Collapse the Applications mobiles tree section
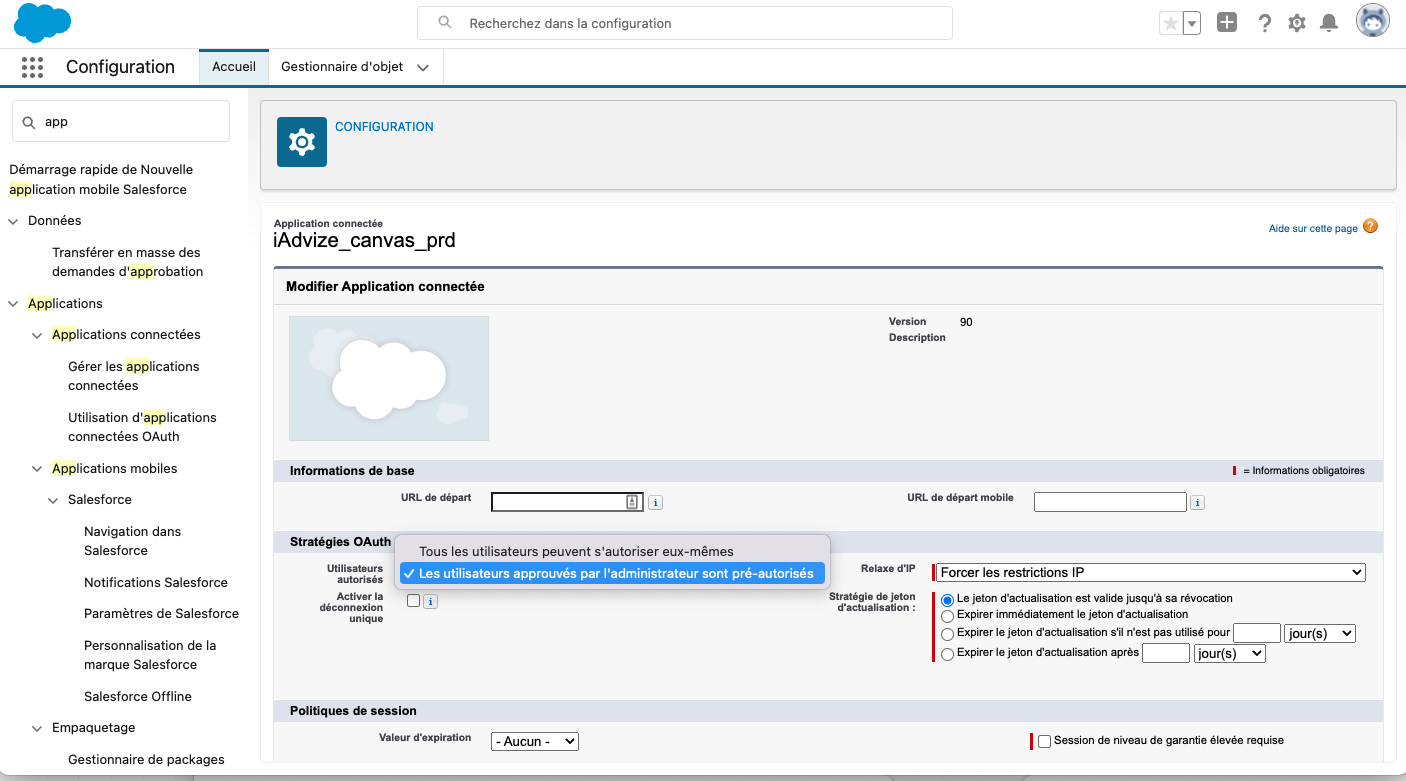The width and height of the screenshot is (1406, 781). (x=37, y=469)
